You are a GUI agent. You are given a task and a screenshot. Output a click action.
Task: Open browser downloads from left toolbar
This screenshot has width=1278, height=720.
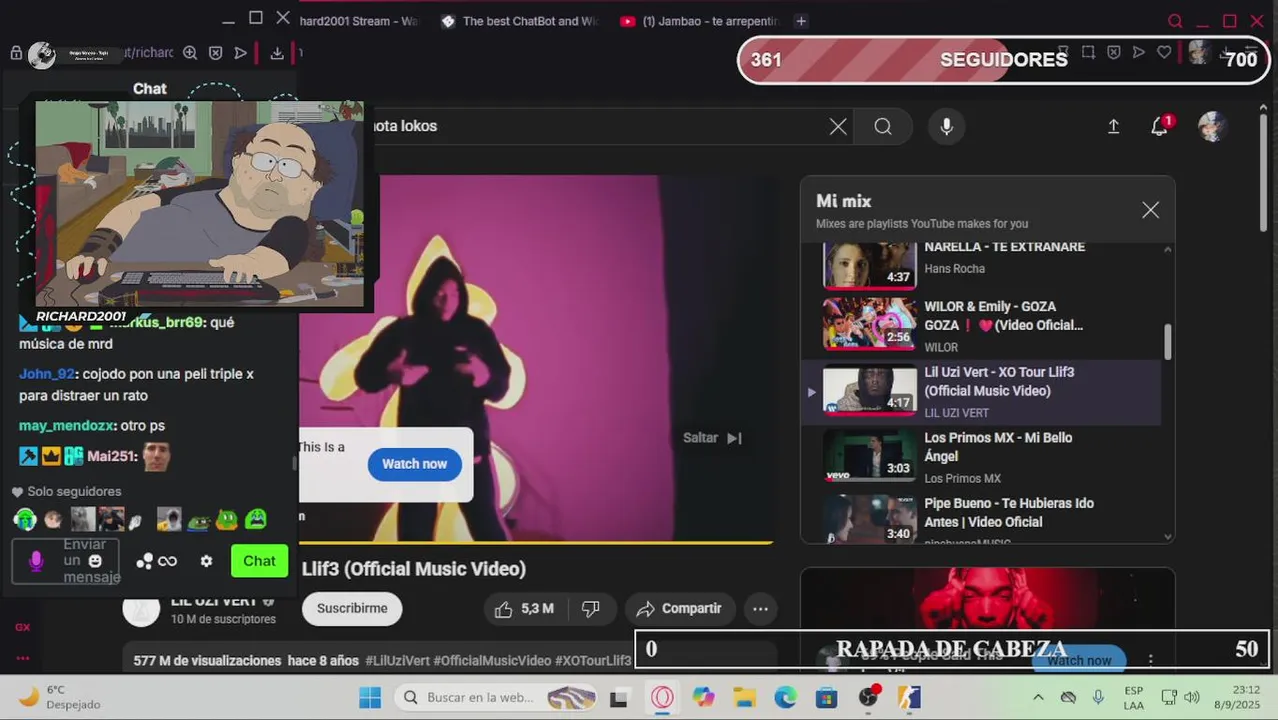pos(277,53)
